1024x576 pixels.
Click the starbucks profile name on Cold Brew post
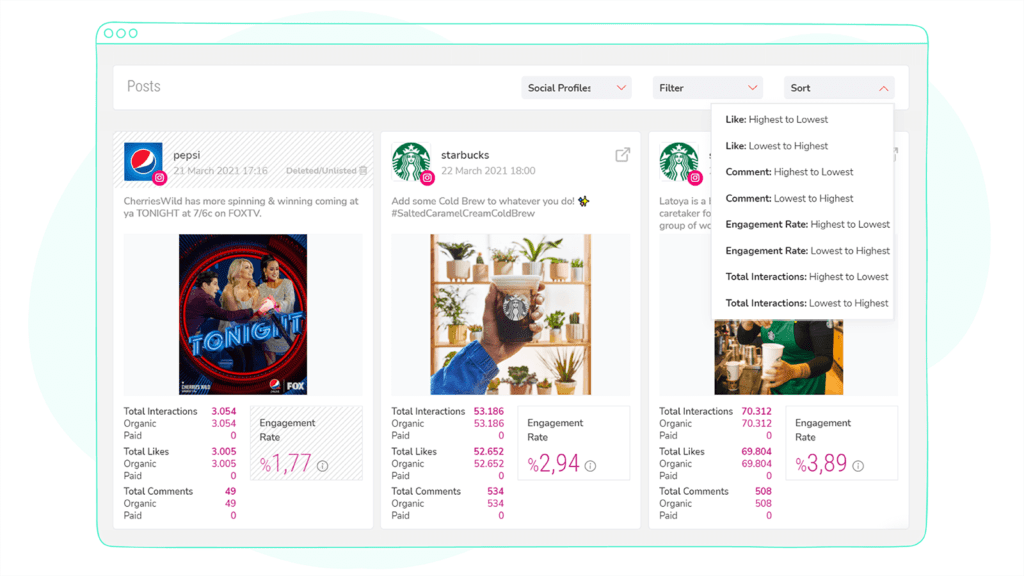tap(465, 155)
